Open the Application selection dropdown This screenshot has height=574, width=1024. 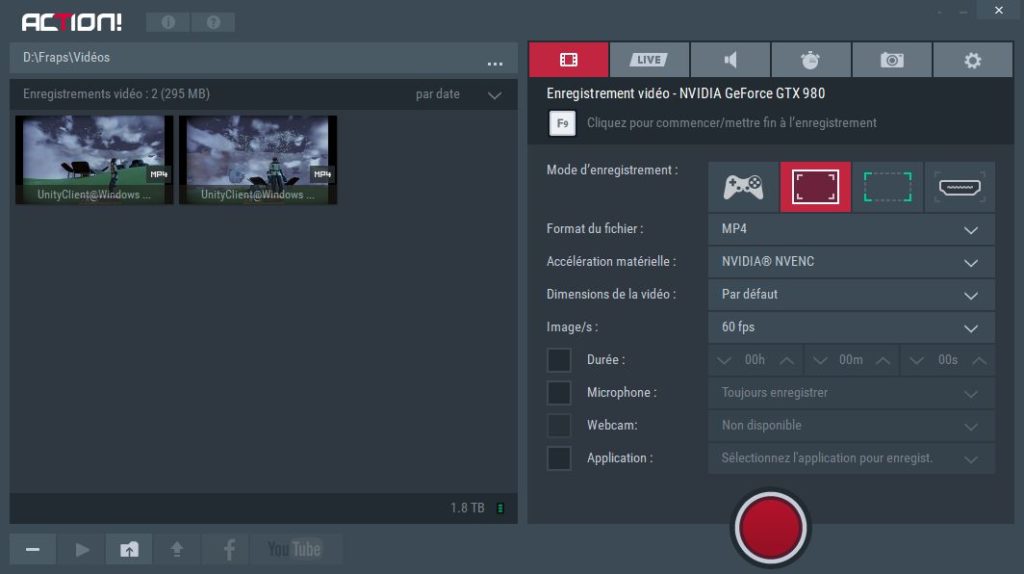[x=852, y=458]
